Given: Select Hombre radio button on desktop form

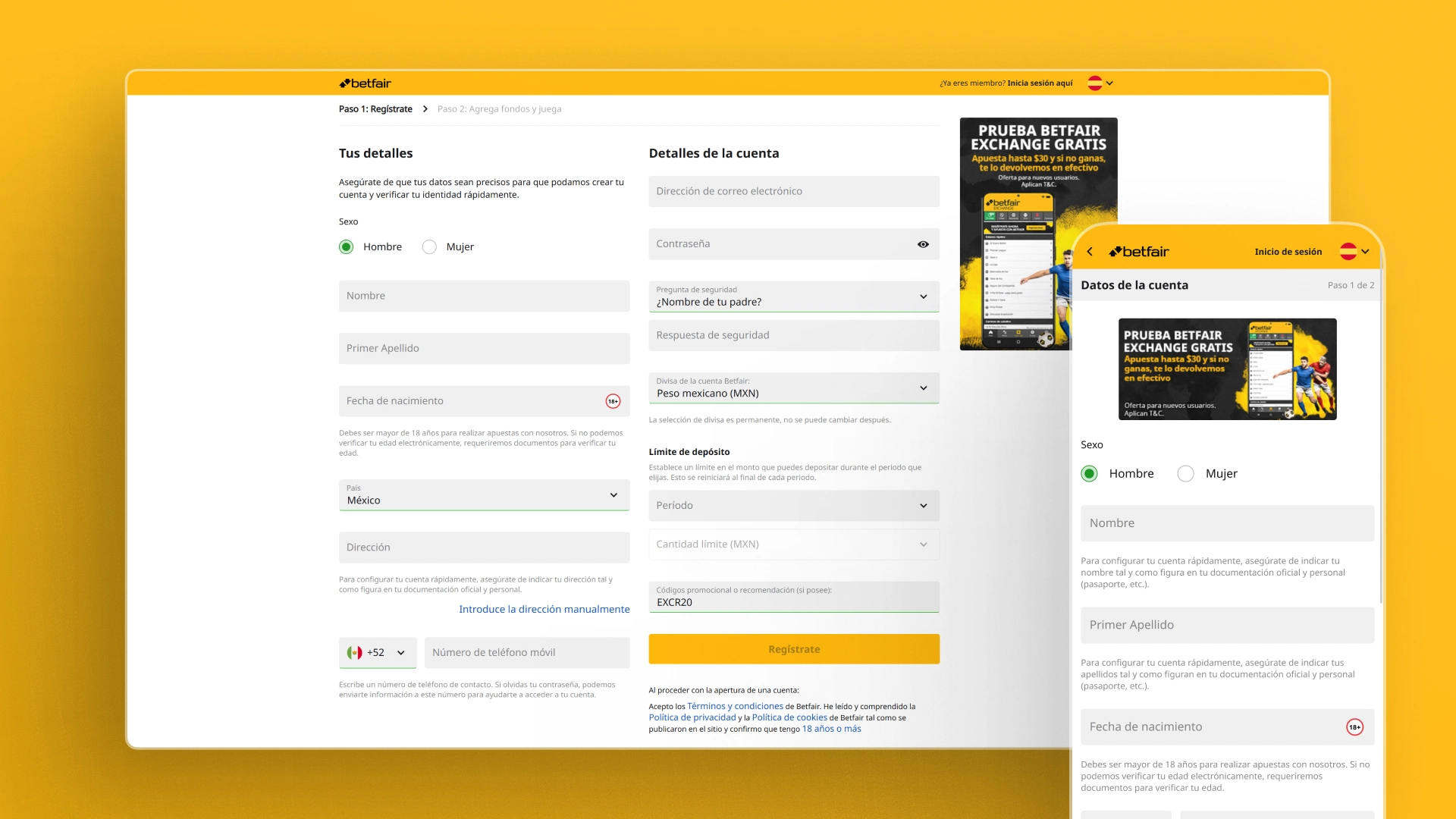Looking at the screenshot, I should pos(347,247).
